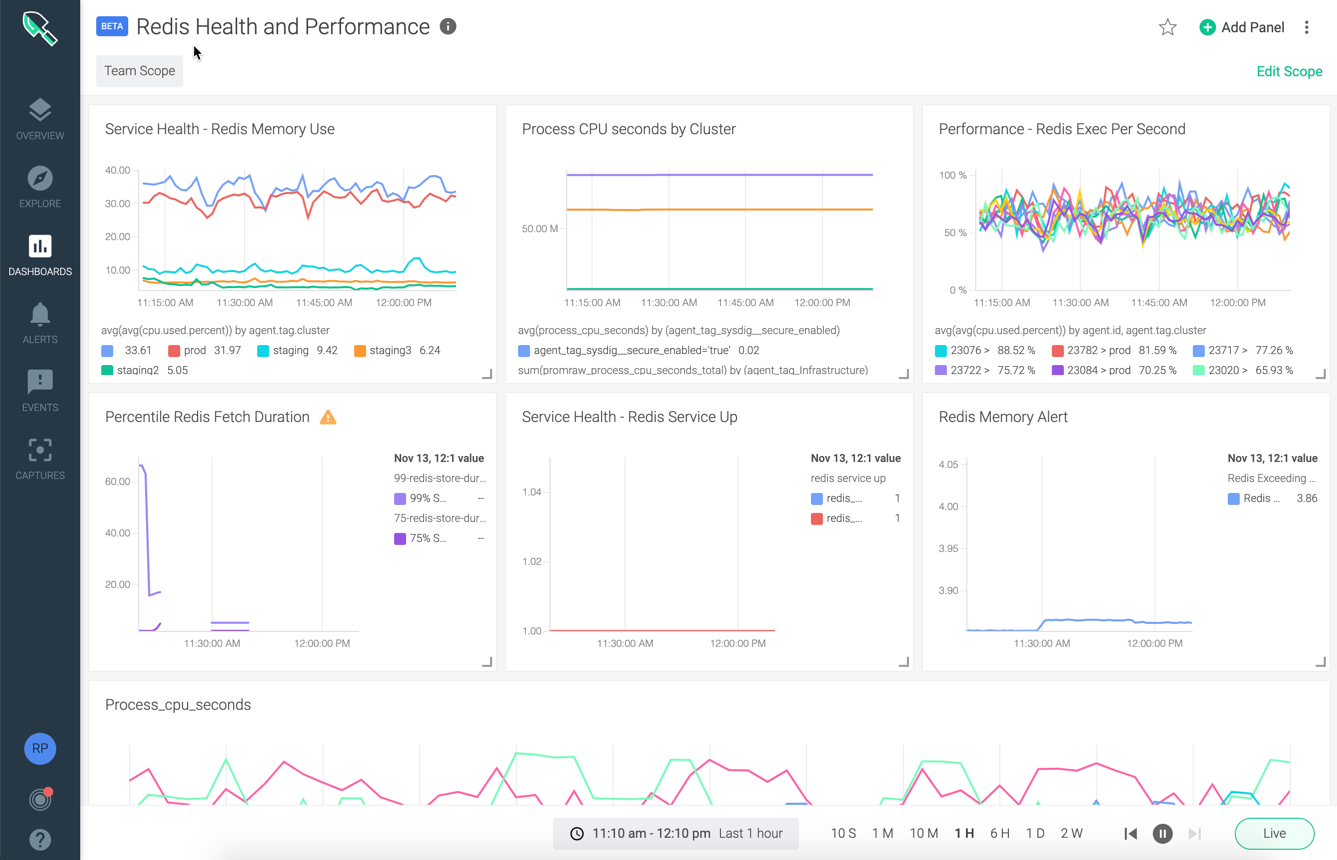Screen dimensions: 1337x860
Task: Step back to previous time window
Action: point(1130,833)
